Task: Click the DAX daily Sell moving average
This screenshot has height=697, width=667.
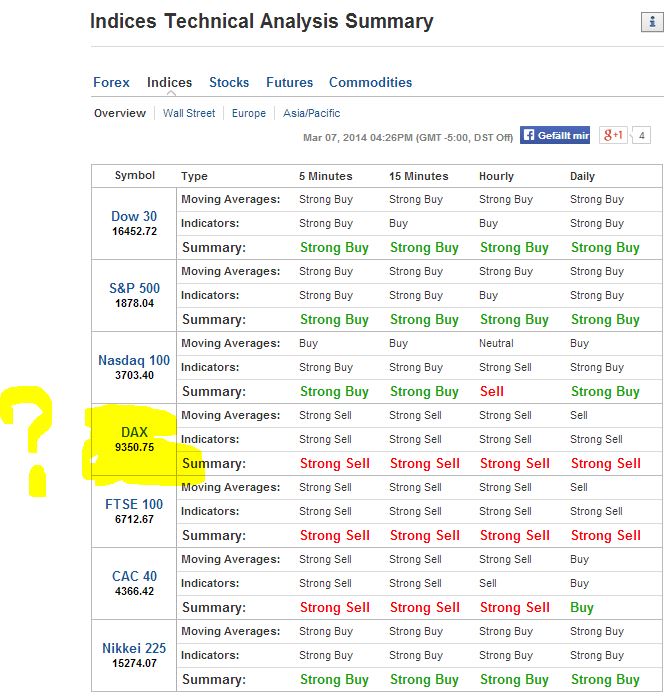Action: [x=579, y=415]
